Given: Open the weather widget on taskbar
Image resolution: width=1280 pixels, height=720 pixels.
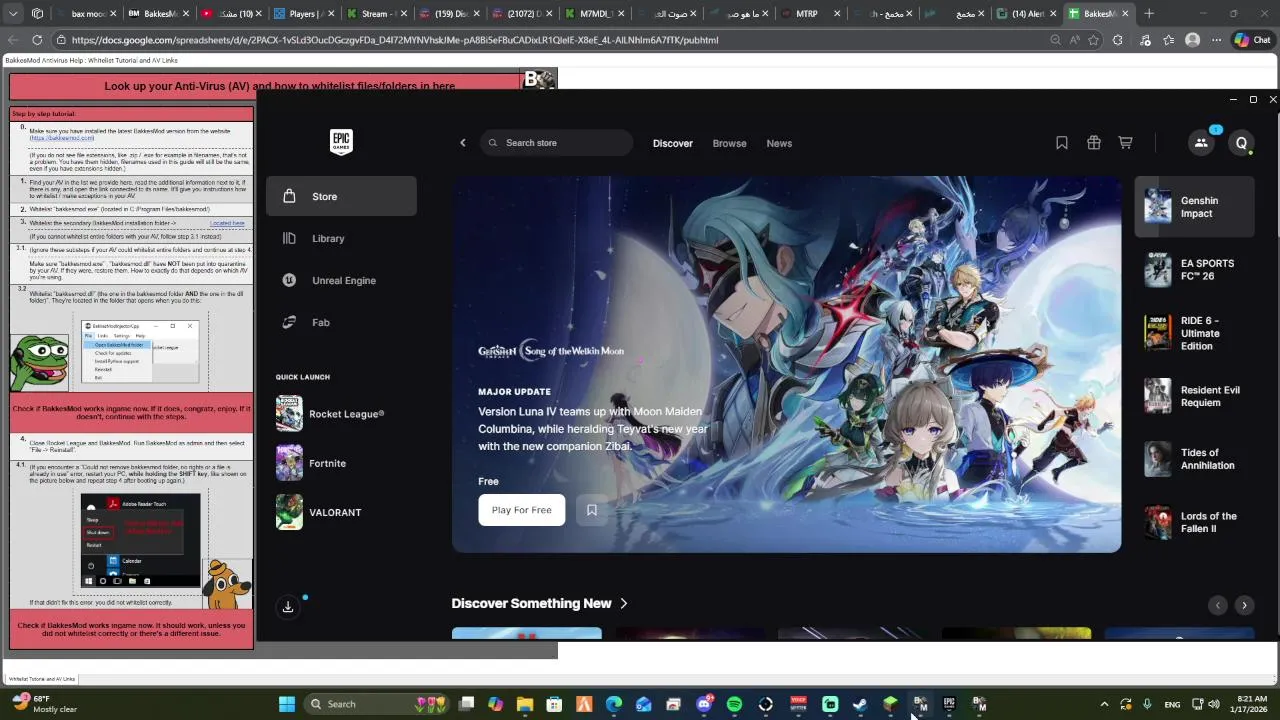Looking at the screenshot, I should click(44, 704).
